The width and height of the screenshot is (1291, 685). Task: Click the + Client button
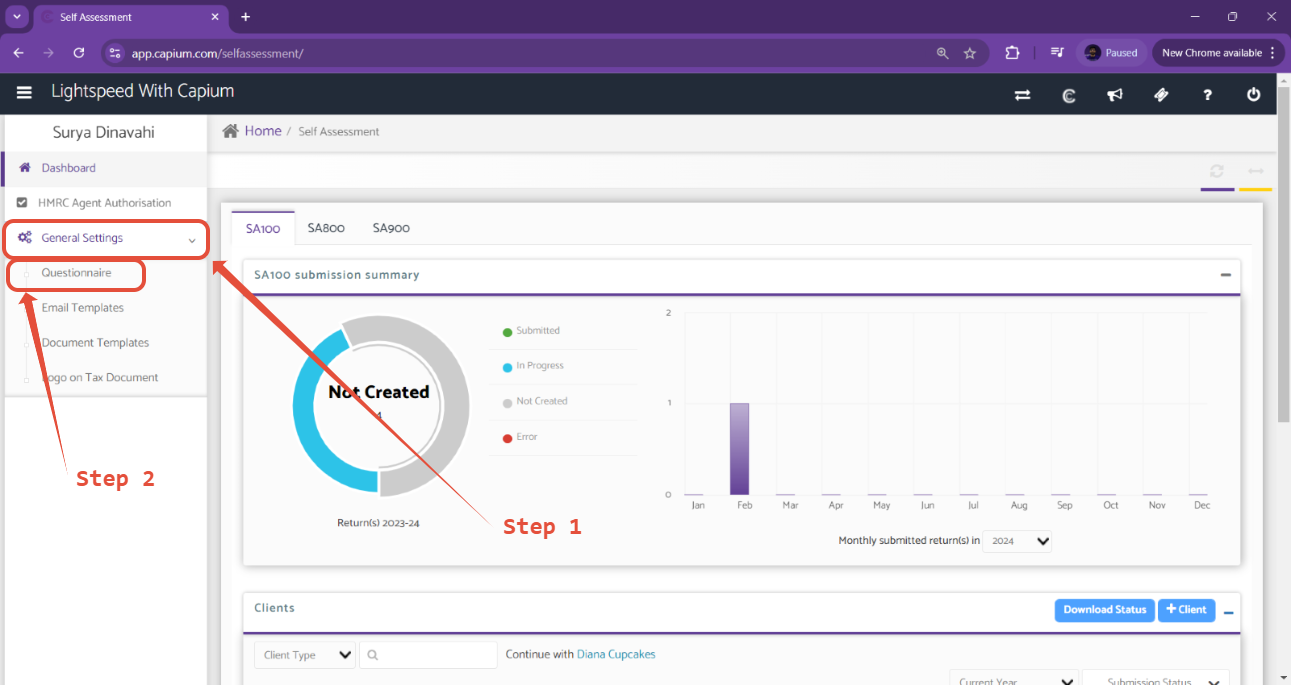point(1186,610)
